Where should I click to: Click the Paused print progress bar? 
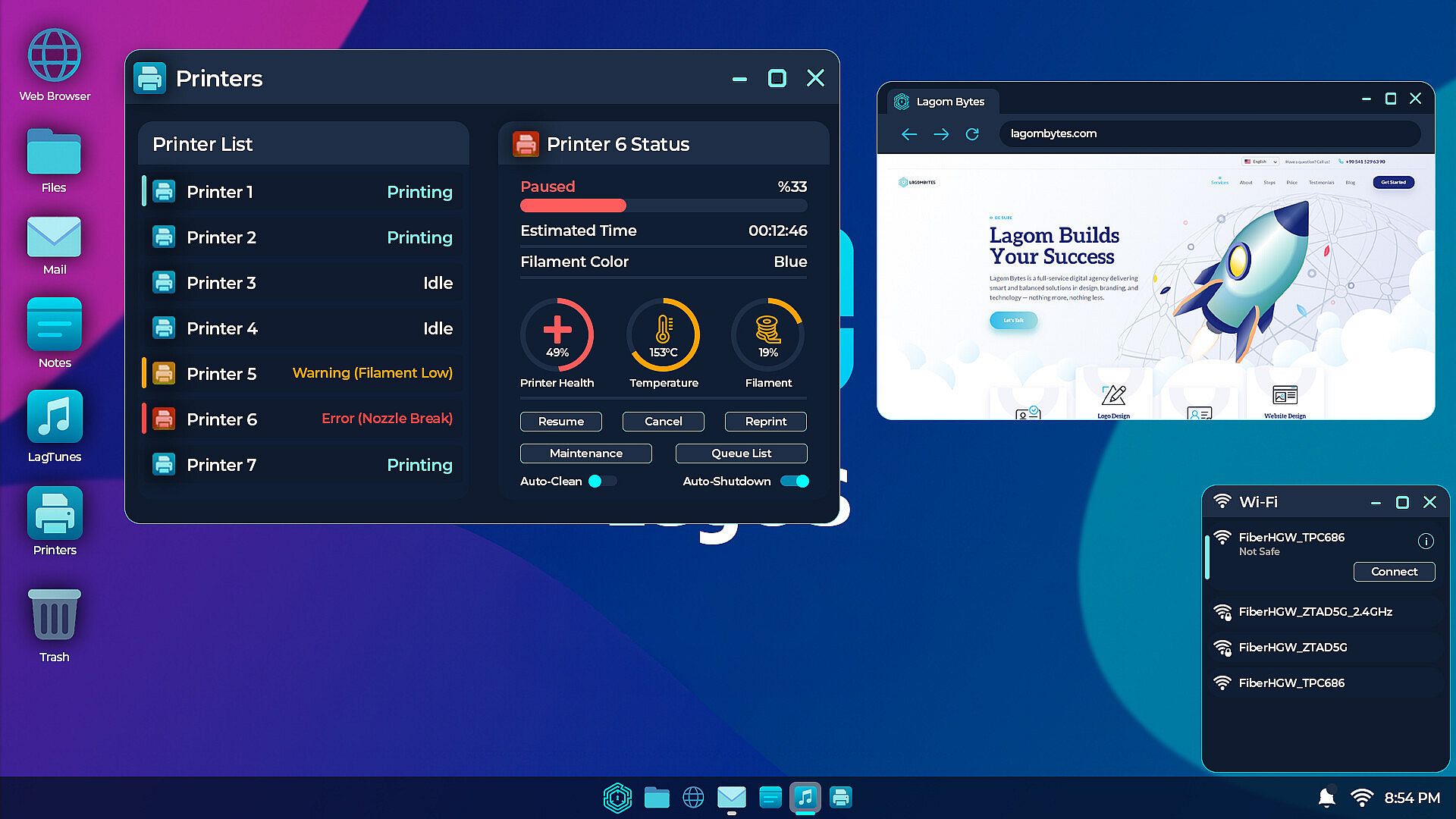pos(663,206)
